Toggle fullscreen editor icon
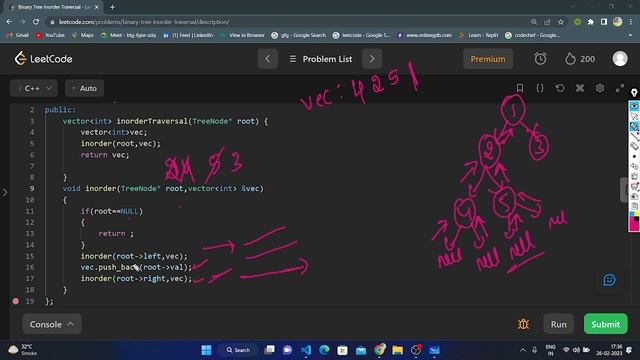This screenshot has height=360, width=640. coord(620,88)
